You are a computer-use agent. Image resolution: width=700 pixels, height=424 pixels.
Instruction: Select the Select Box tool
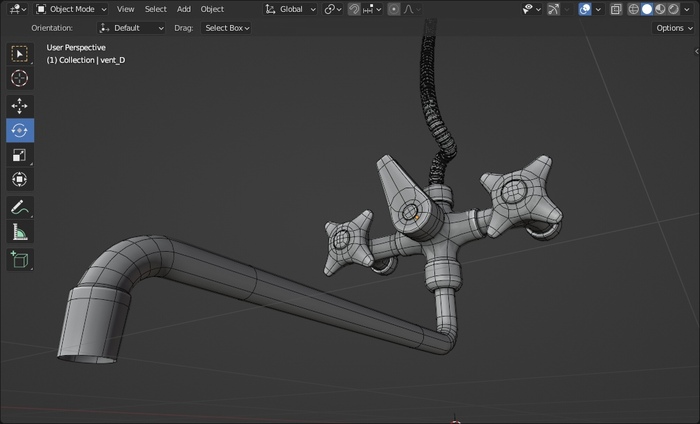click(x=20, y=54)
